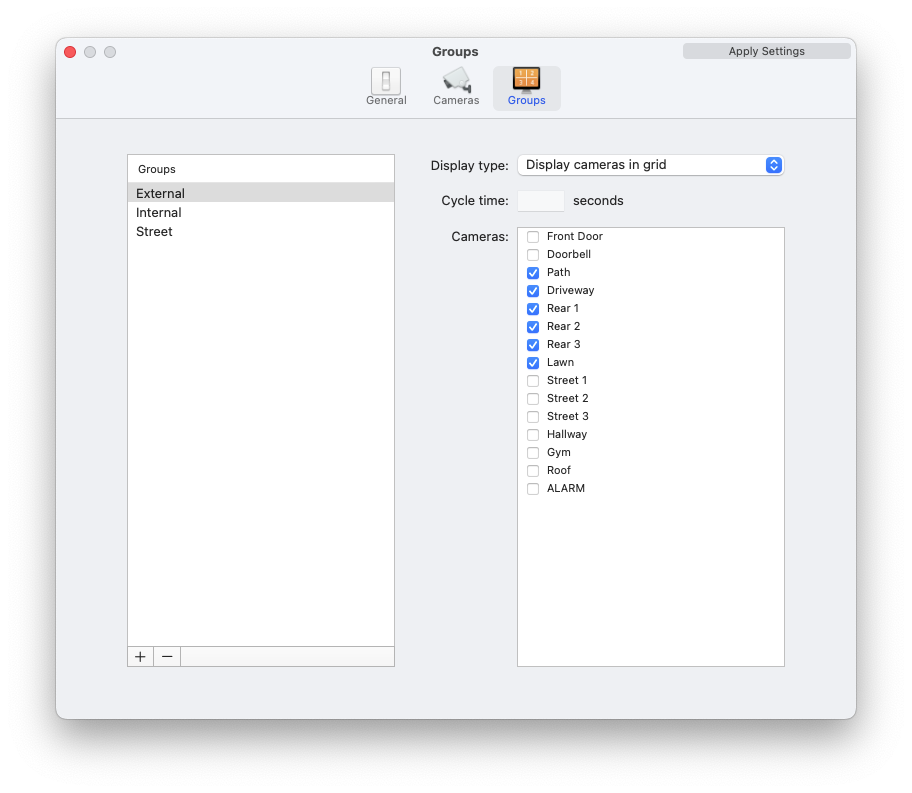This screenshot has width=912, height=793.
Task: Enable the Front Door camera
Action: [x=532, y=236]
